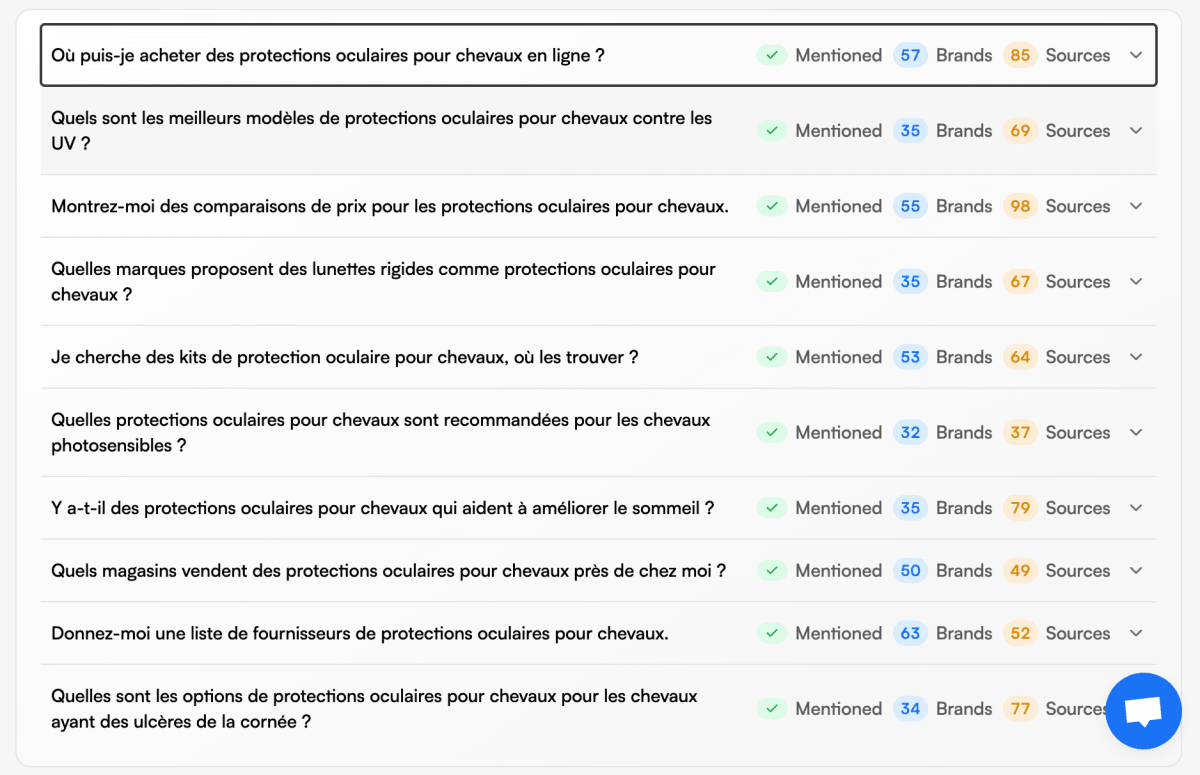Image resolution: width=1200 pixels, height=775 pixels.
Task: Click the 98 Sources badge on the price comparison row
Action: point(1020,206)
